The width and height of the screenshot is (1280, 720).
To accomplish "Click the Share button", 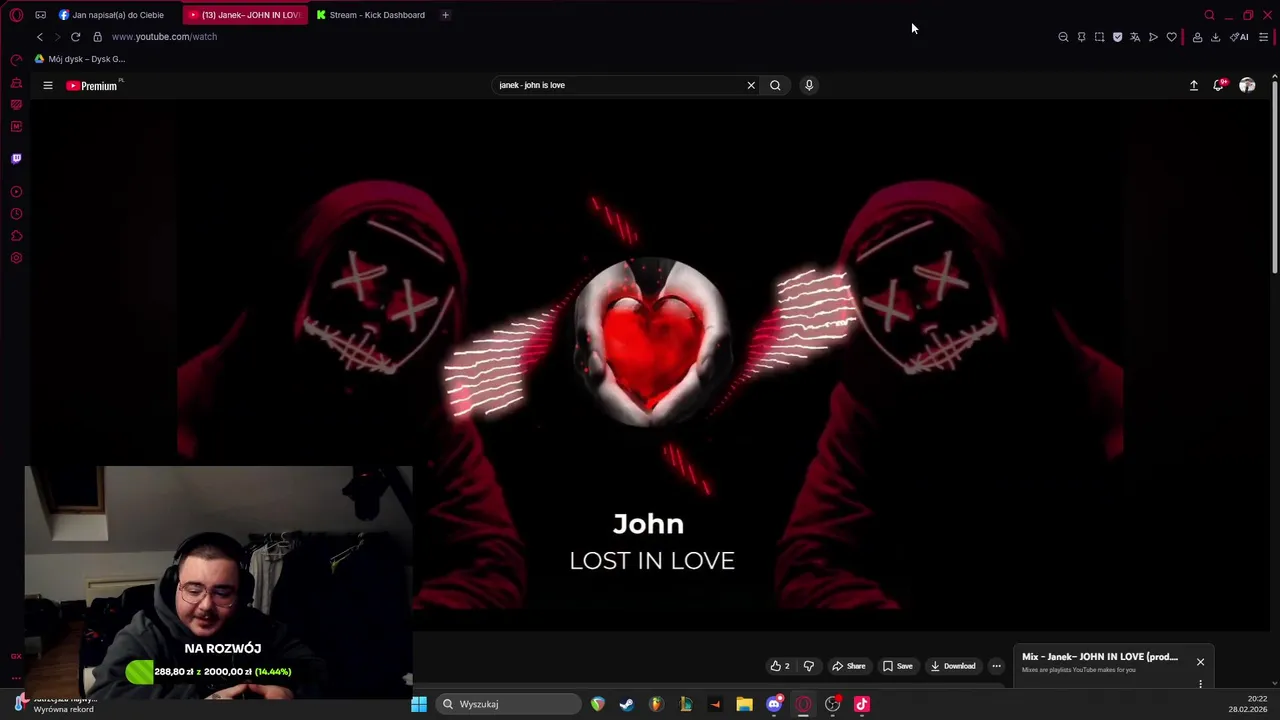I will (849, 666).
